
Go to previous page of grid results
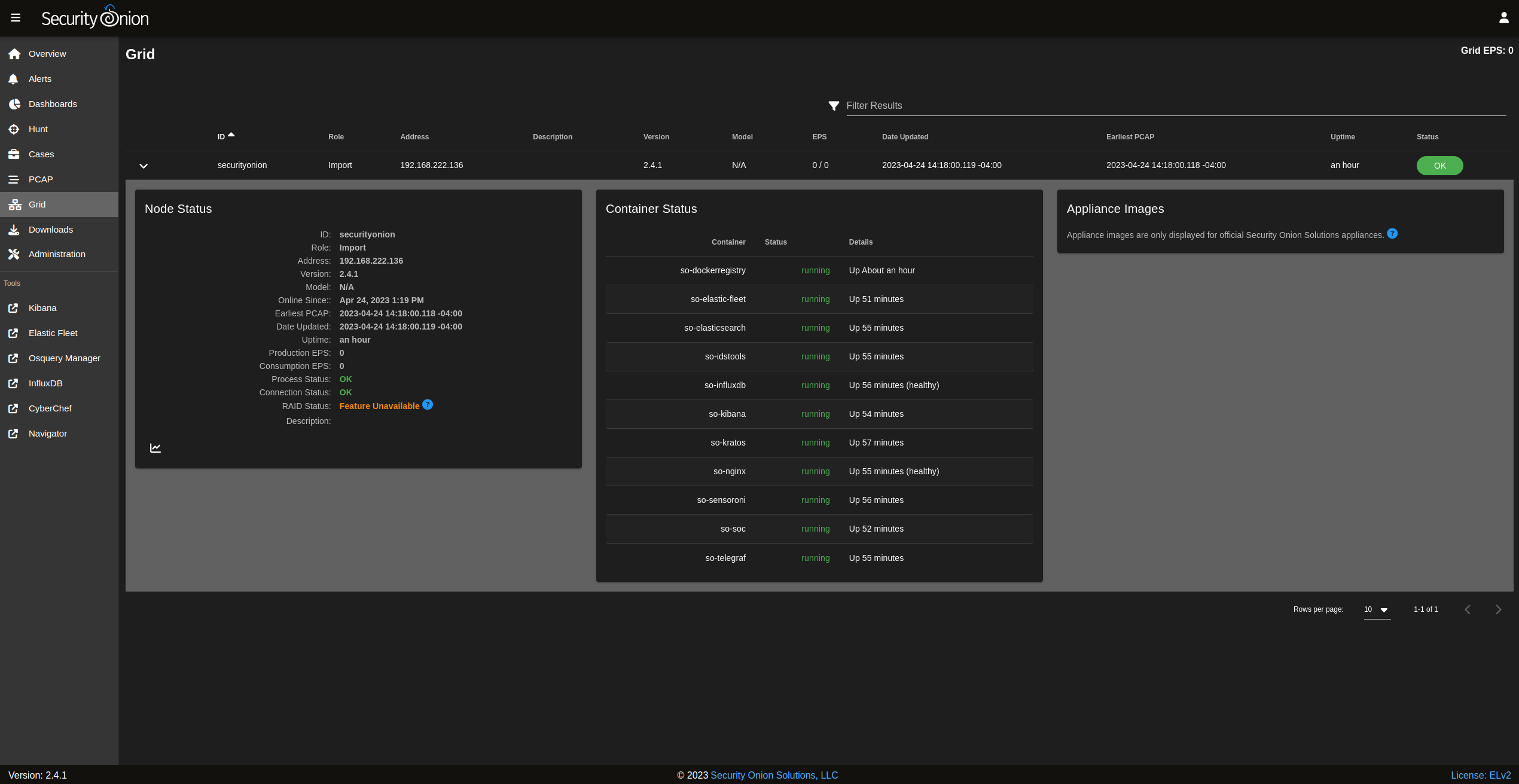click(1468, 609)
